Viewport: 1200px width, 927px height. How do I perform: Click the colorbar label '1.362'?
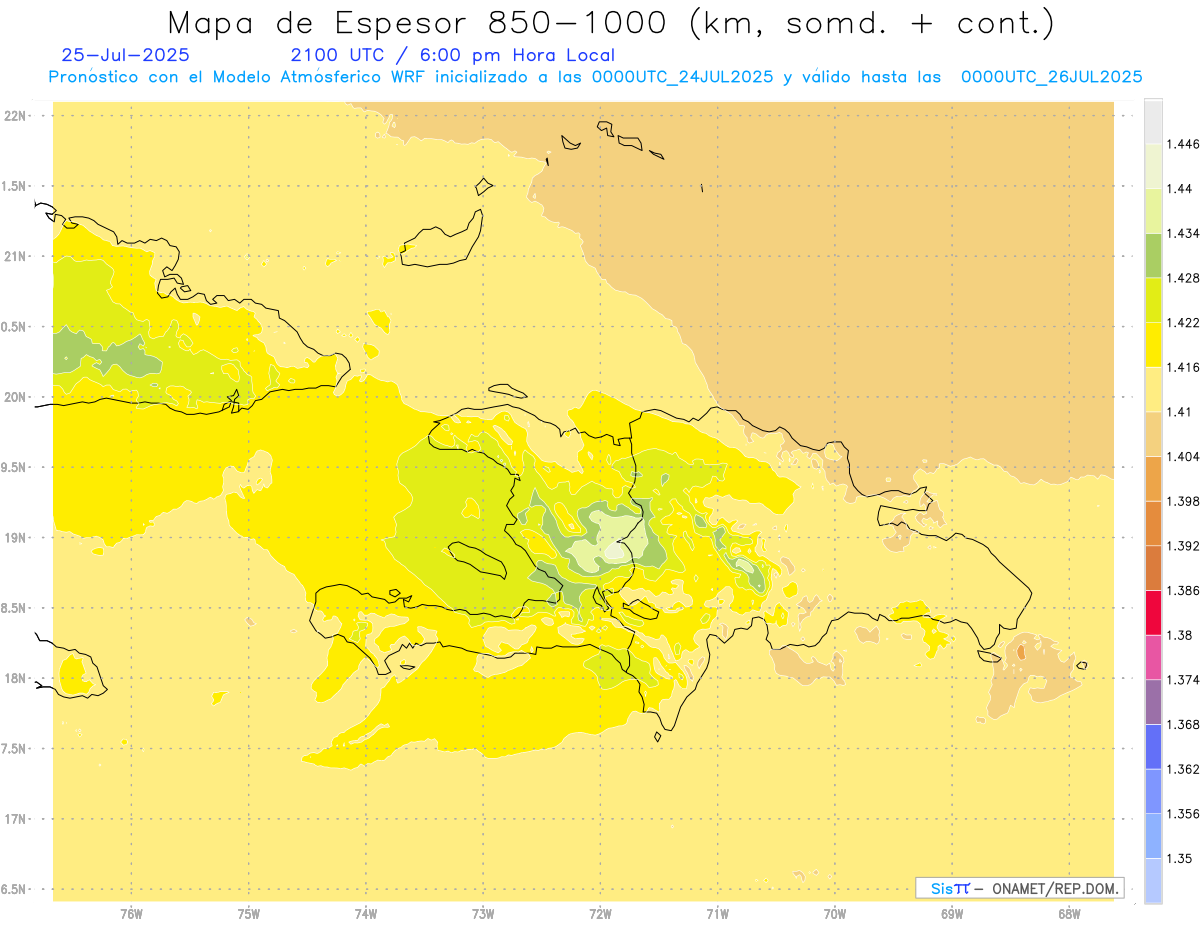pyautogui.click(x=1182, y=769)
